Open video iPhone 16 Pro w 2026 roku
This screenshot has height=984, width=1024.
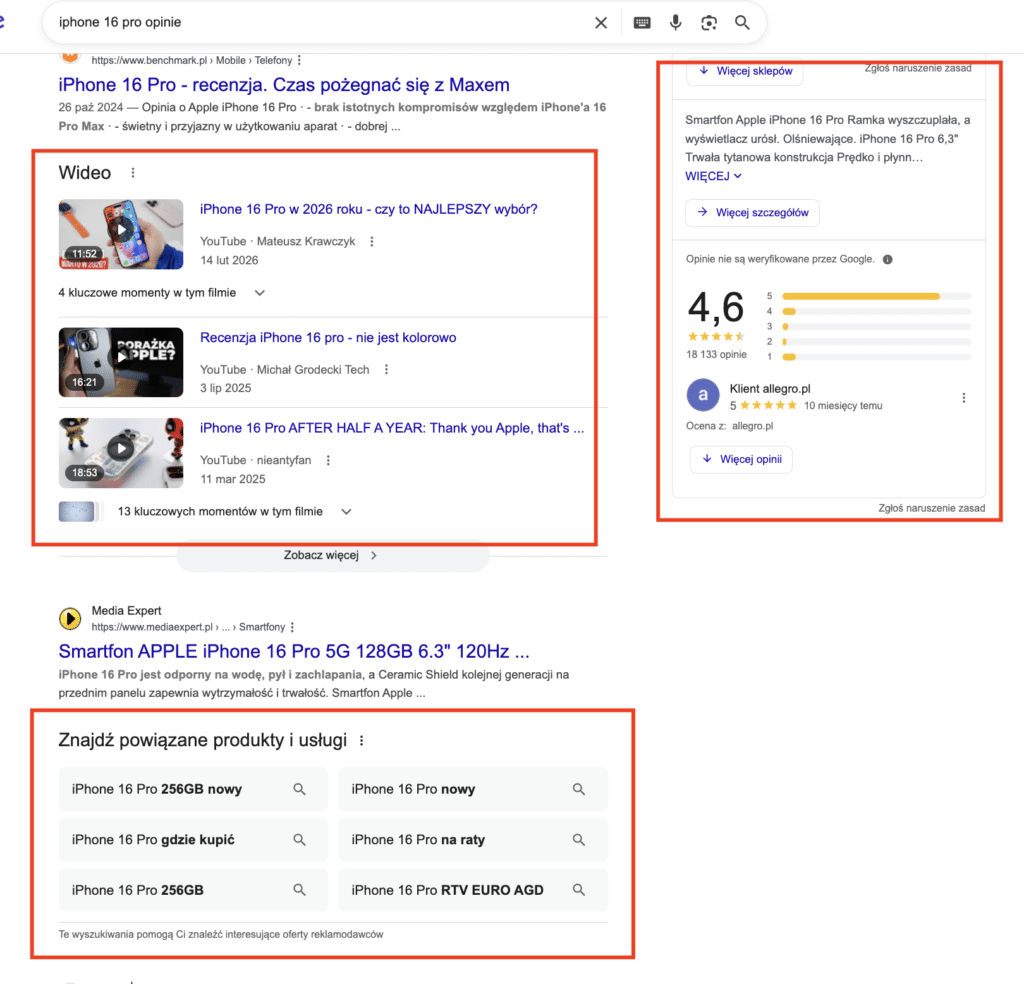(368, 209)
